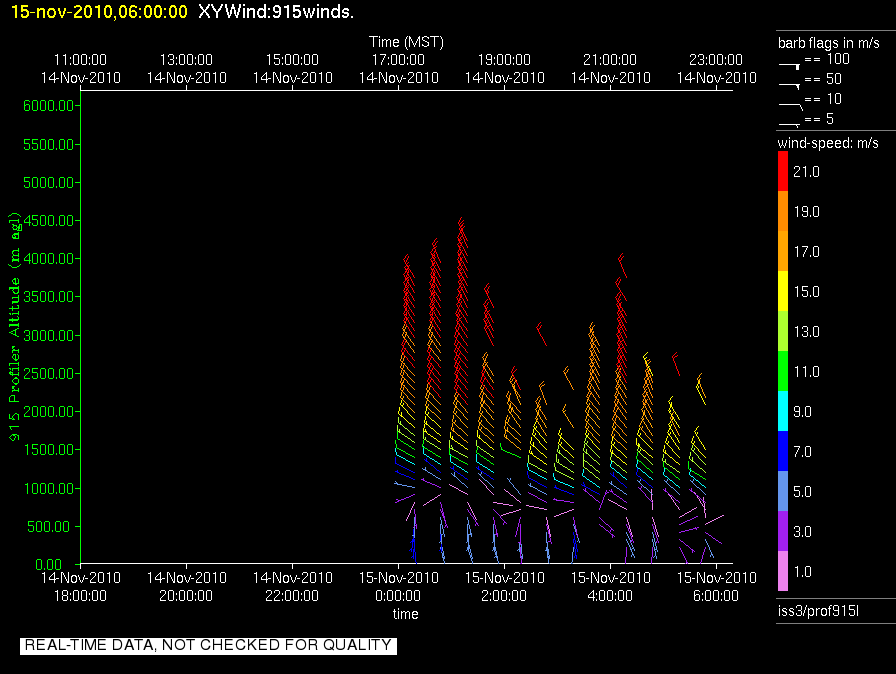Click the purple 3.0 wind-speed color segment
The image size is (896, 674).
[x=783, y=531]
